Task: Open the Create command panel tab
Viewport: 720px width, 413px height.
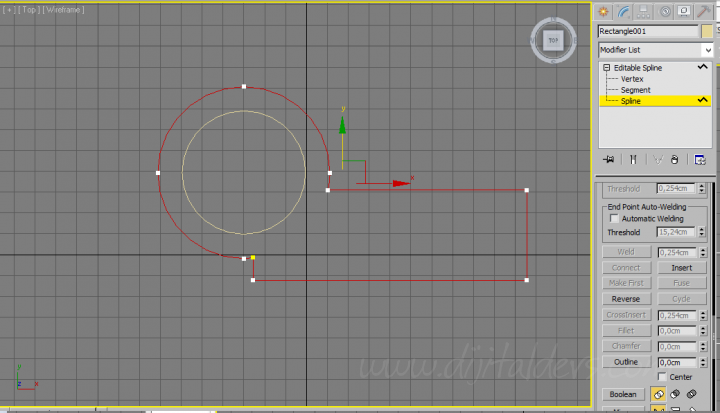Action: [x=603, y=12]
